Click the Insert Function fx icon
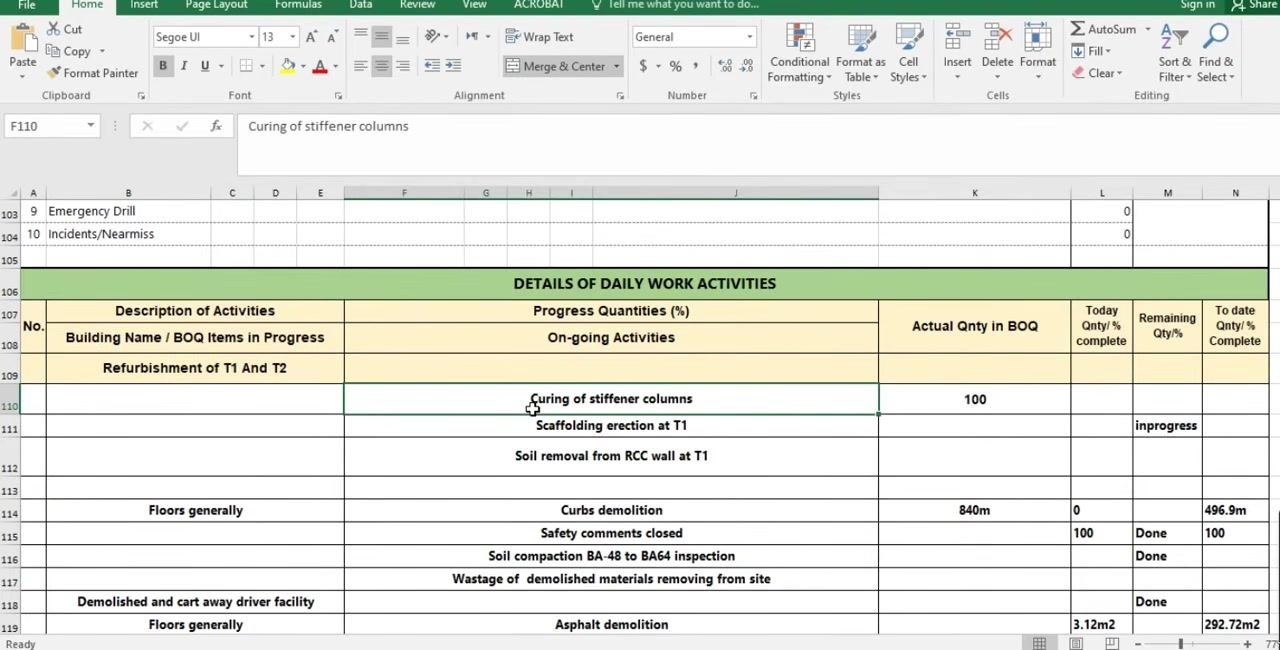 click(x=216, y=126)
